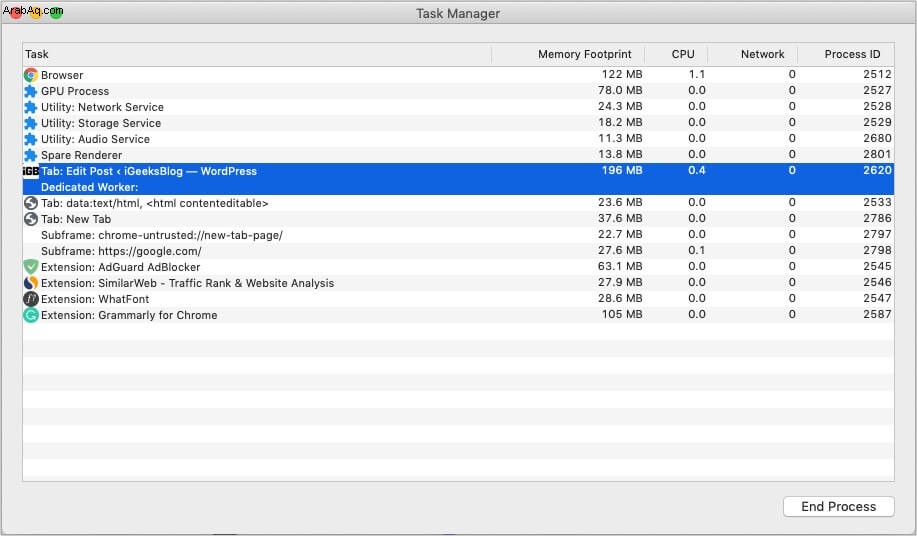The height and width of the screenshot is (536, 917).
Task: Click the CPU value 0.4
Action: coord(697,170)
